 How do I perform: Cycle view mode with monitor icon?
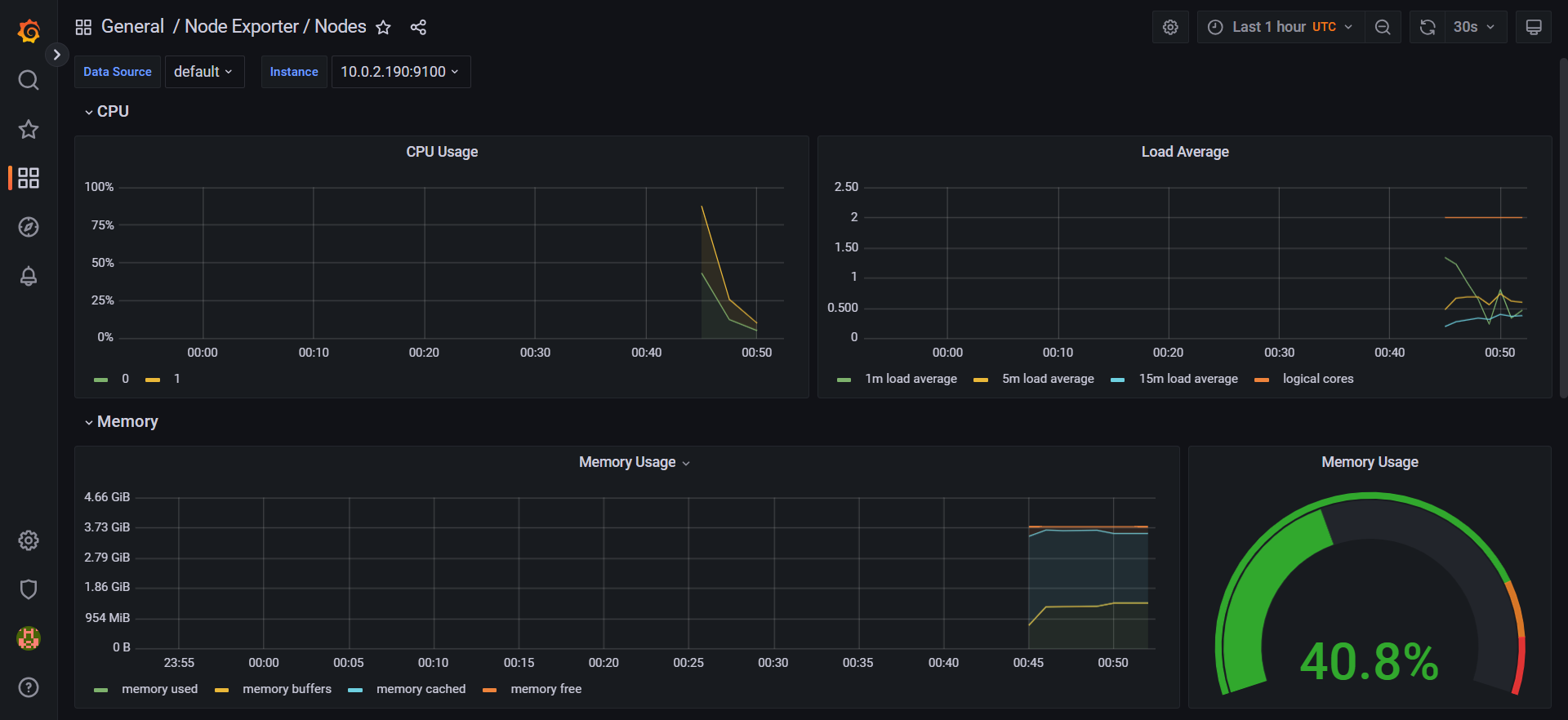(1534, 27)
